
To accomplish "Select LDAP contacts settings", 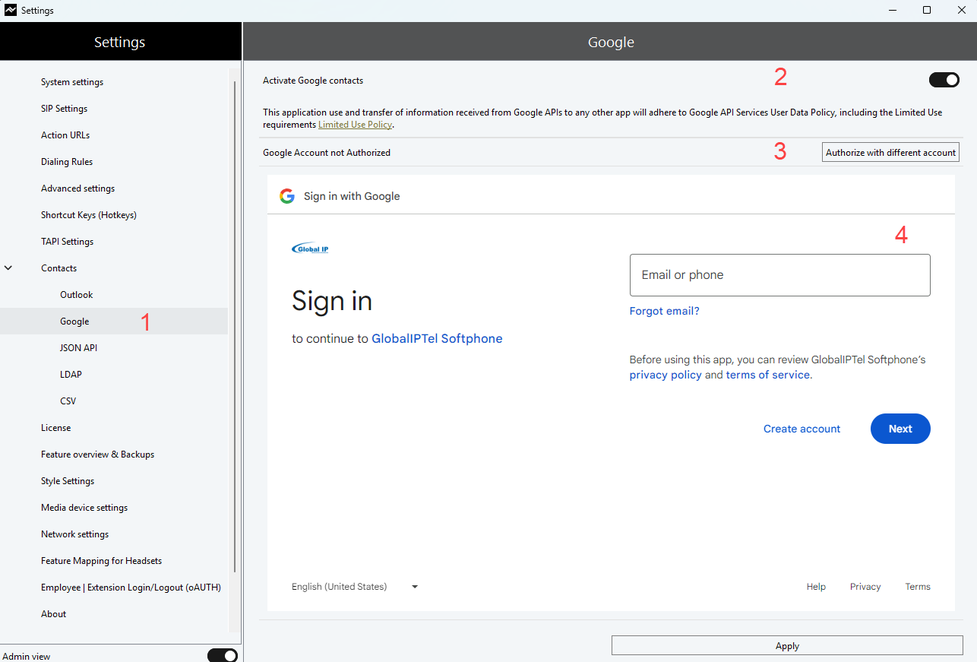I will 71,375.
